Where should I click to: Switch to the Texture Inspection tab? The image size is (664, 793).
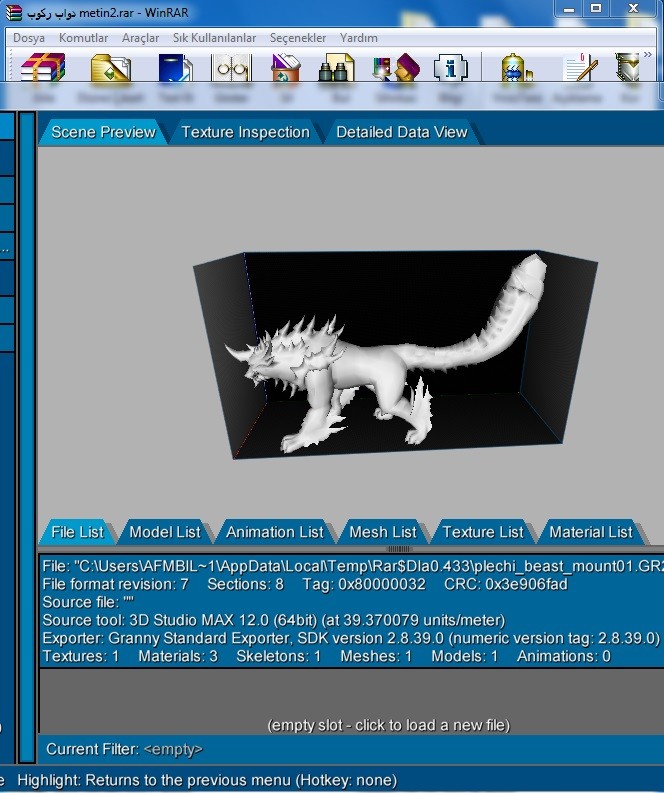[245, 133]
